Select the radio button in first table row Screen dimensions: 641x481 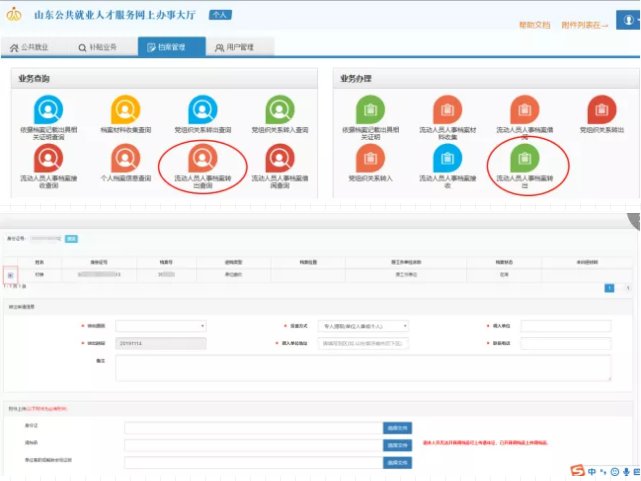(10, 274)
